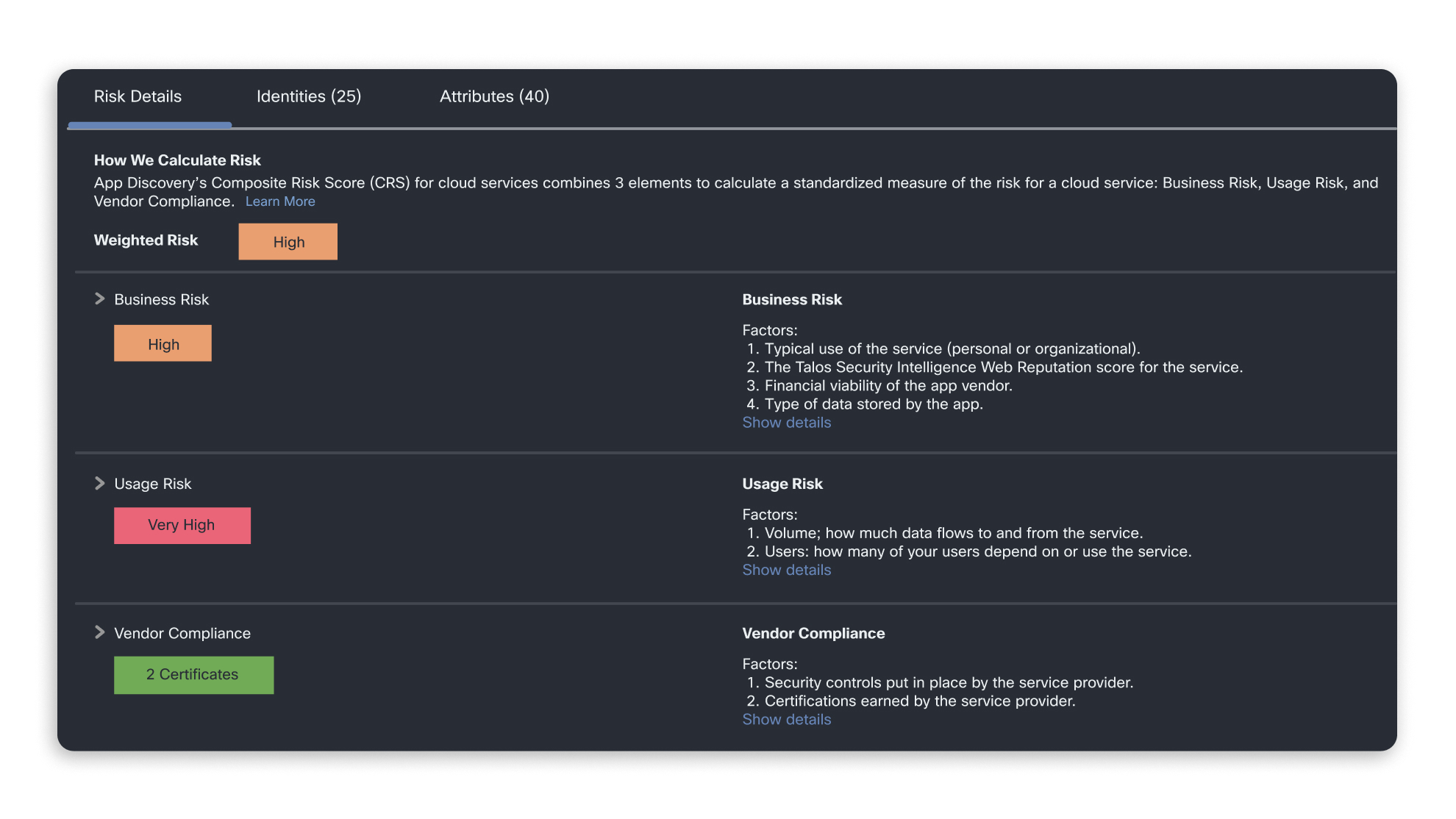The height and width of the screenshot is (819, 1456).
Task: Show details for Usage Risk factors
Action: pyautogui.click(x=786, y=570)
